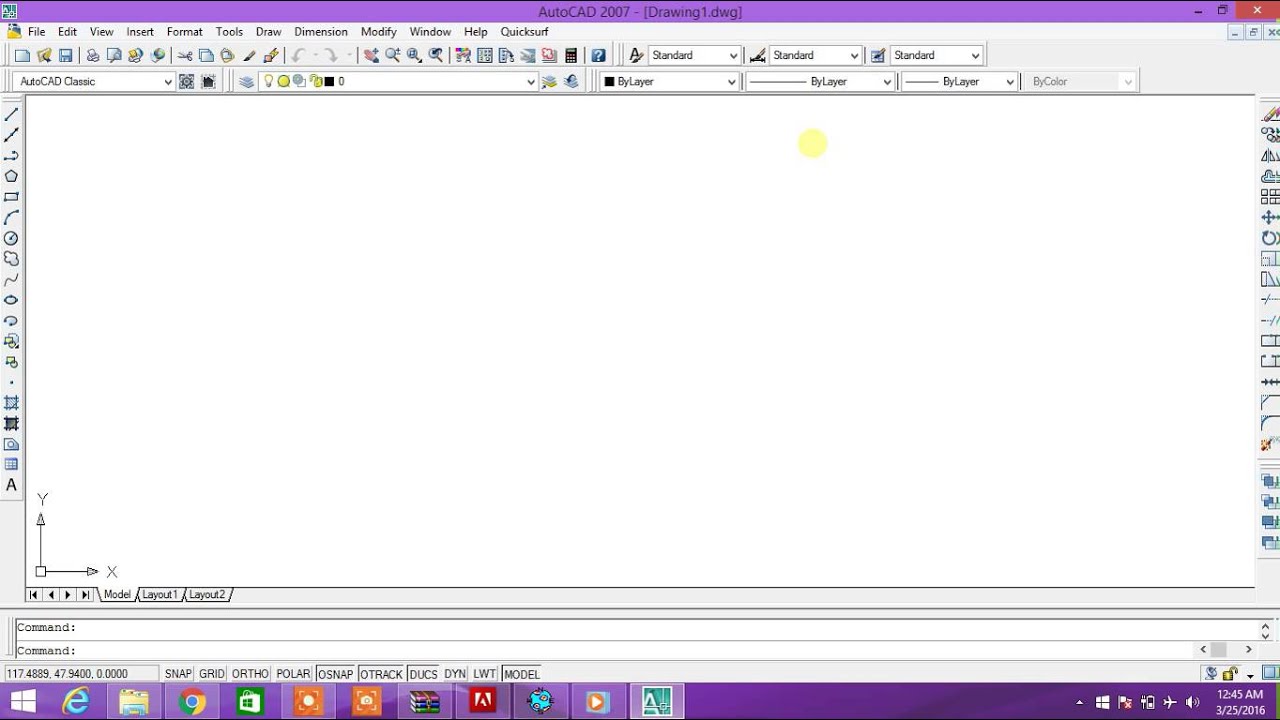Open the QuickCalc calculator icon
Screen dimensions: 1280x720
(571, 55)
